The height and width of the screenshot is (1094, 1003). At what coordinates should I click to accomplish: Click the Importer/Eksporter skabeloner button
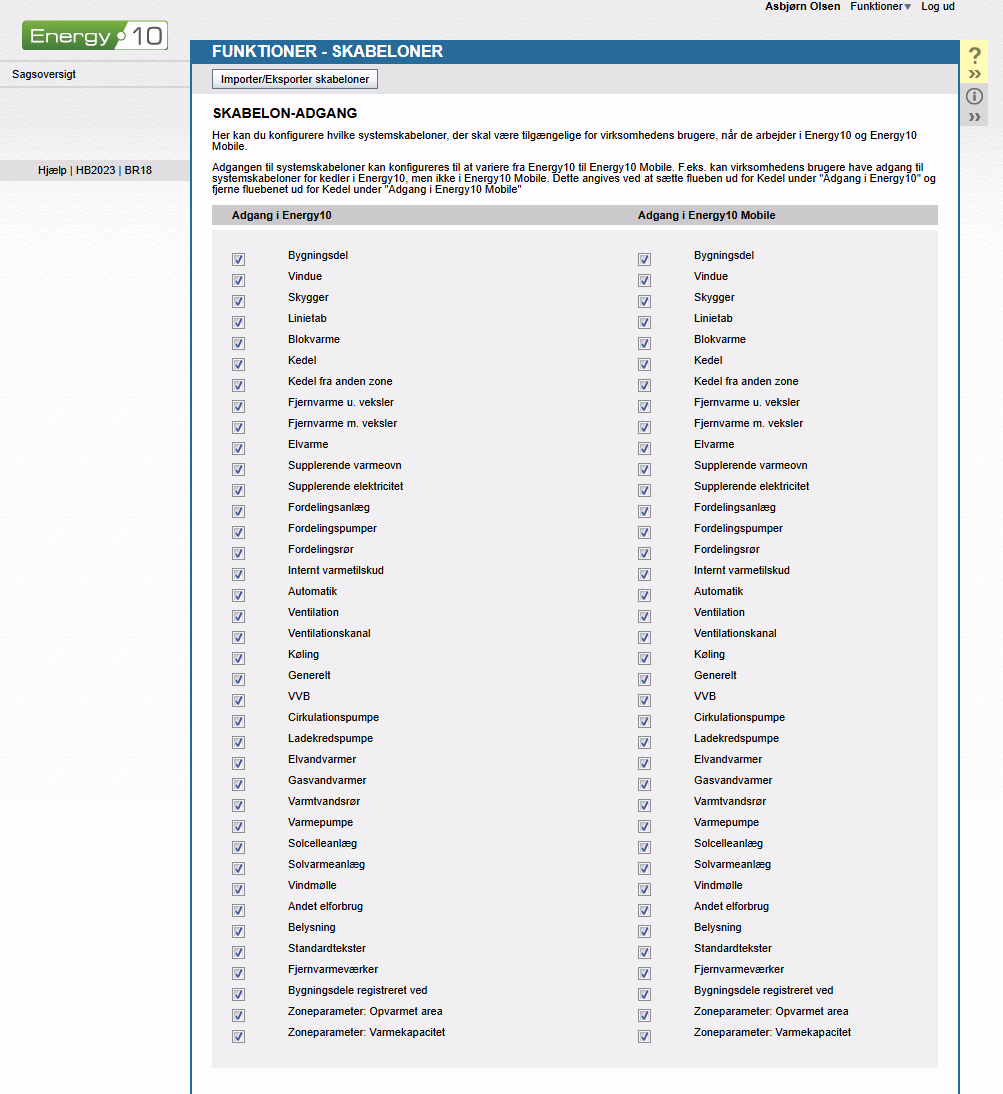(x=295, y=79)
